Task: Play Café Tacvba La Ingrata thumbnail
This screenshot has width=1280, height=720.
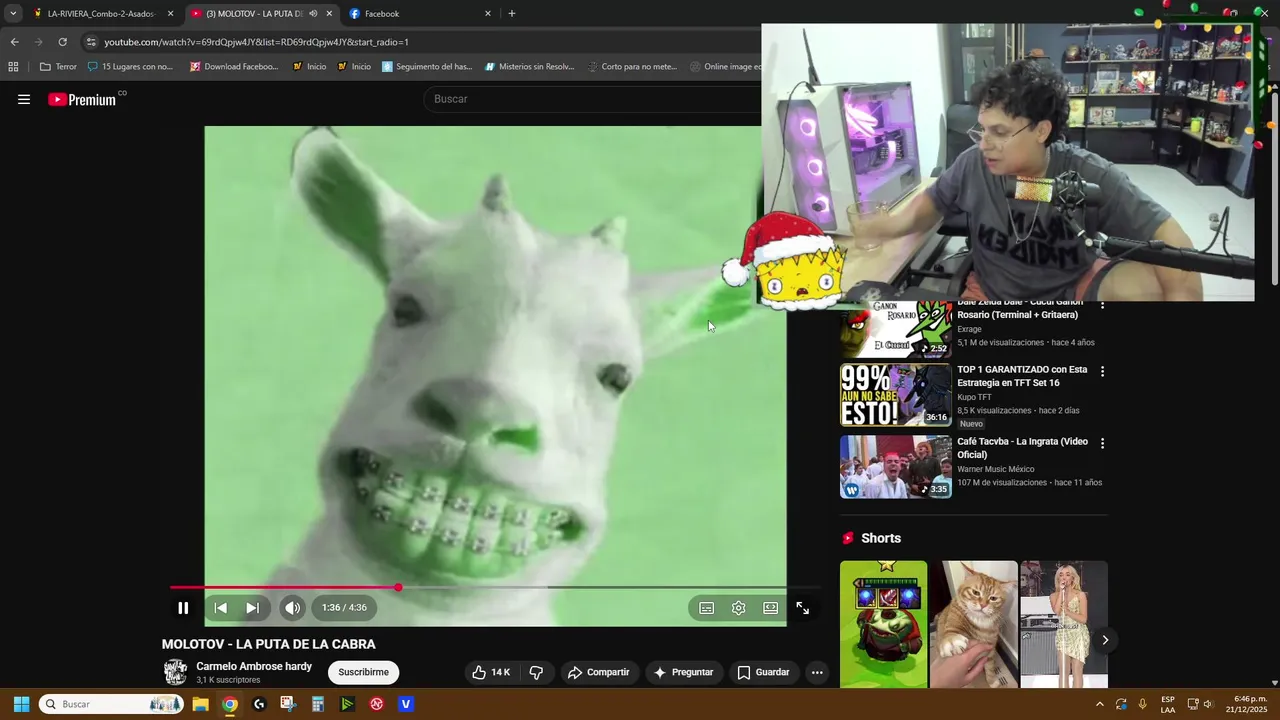Action: tap(896, 467)
